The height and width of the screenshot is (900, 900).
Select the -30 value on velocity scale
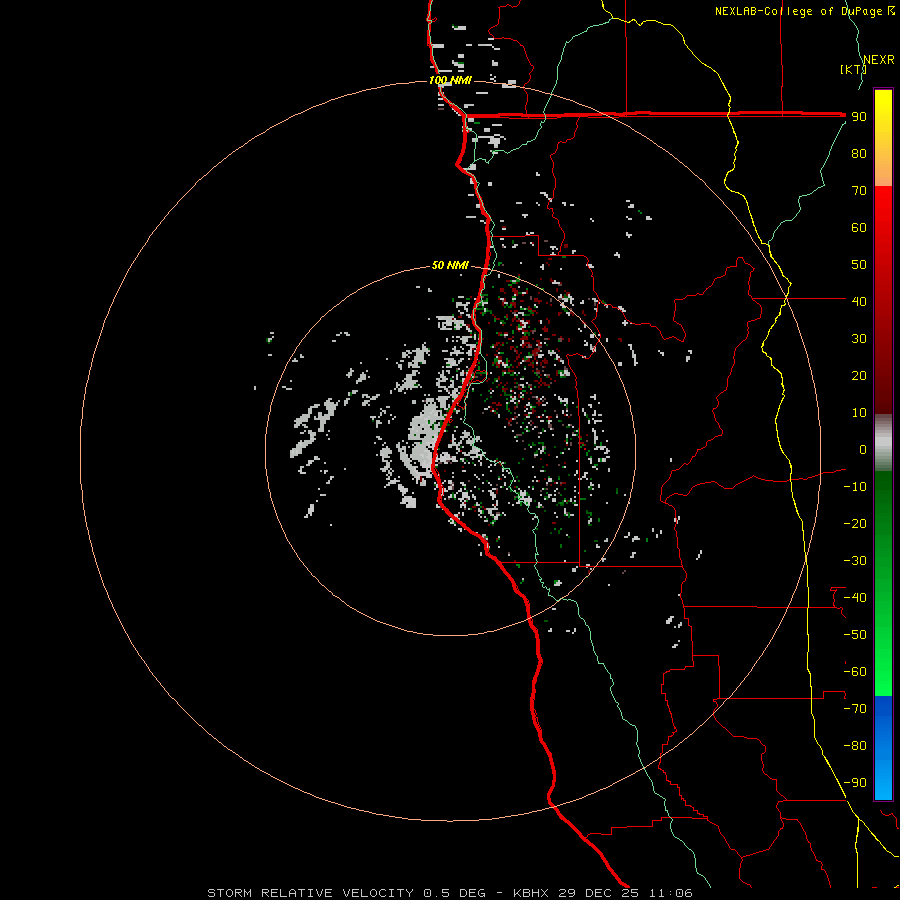[x=855, y=561]
